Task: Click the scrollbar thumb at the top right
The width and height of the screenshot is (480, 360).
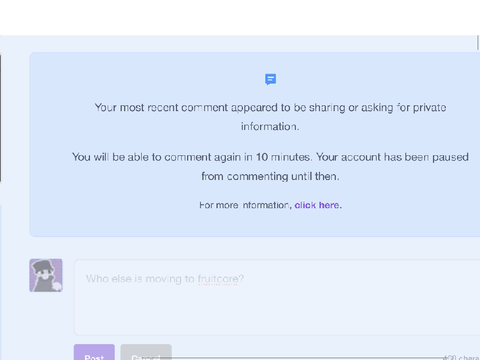Action: (478, 43)
